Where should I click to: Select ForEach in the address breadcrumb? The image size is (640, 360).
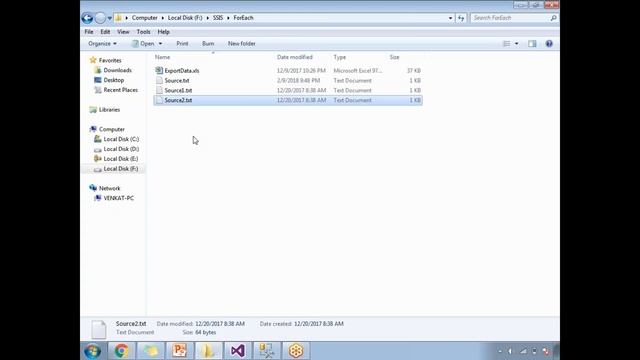243,18
